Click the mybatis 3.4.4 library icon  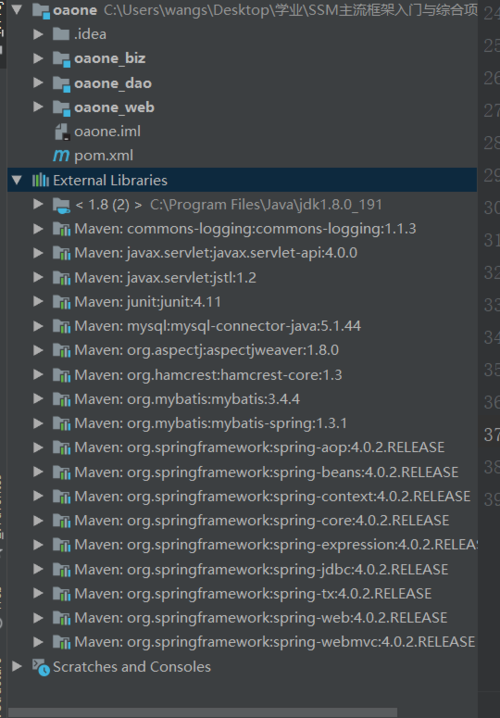[x=61, y=399]
